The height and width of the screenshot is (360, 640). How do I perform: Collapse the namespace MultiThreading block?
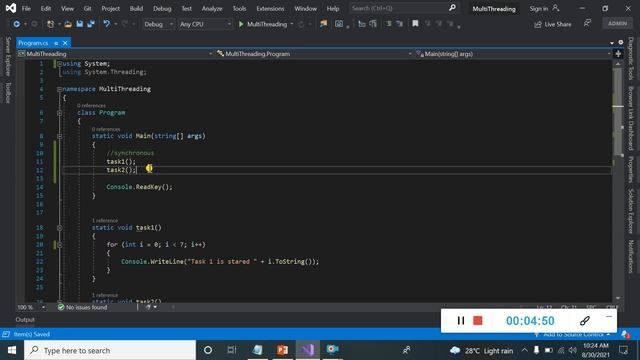(x=60, y=89)
